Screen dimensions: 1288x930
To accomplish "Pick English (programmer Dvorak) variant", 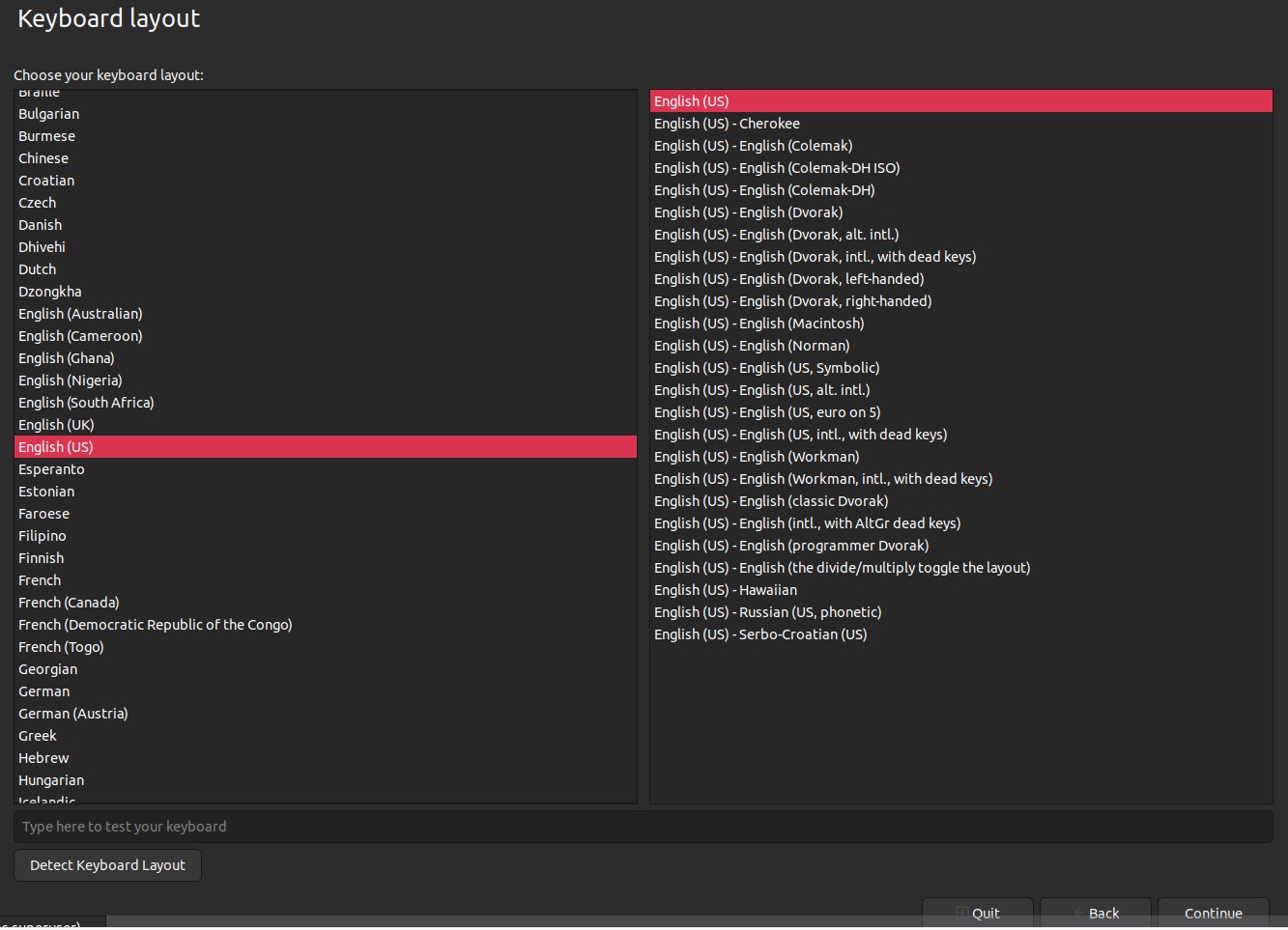I will (791, 546).
